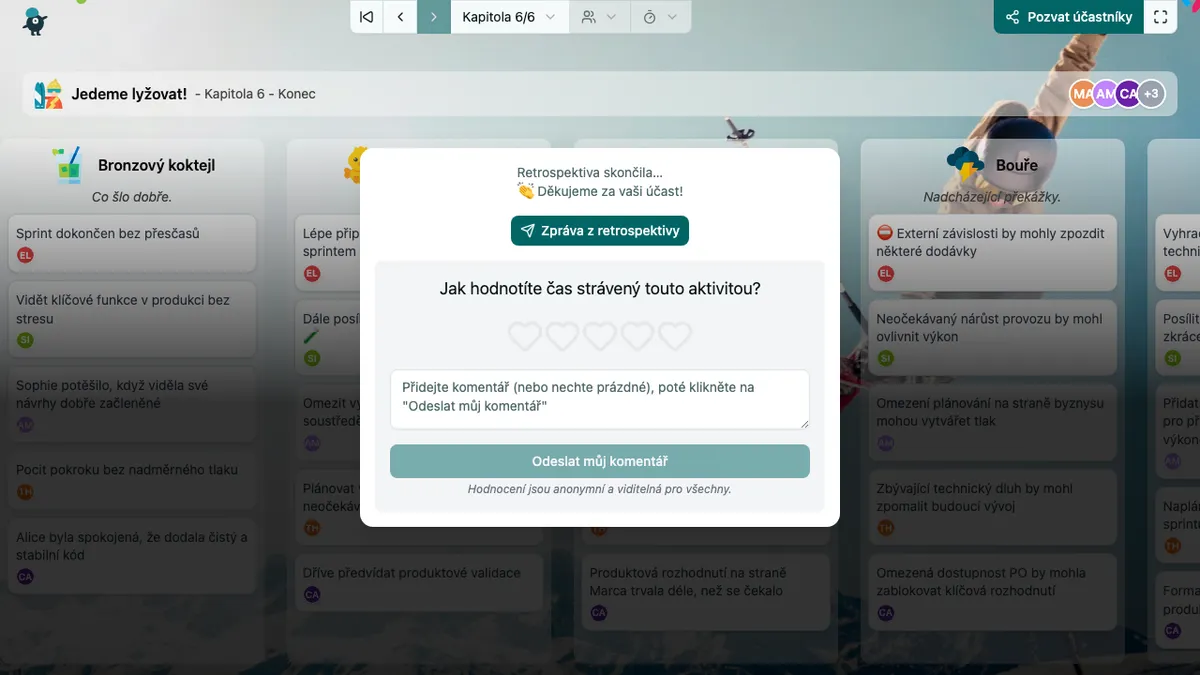Invite via Pozvat účastníky button

pos(1068,17)
